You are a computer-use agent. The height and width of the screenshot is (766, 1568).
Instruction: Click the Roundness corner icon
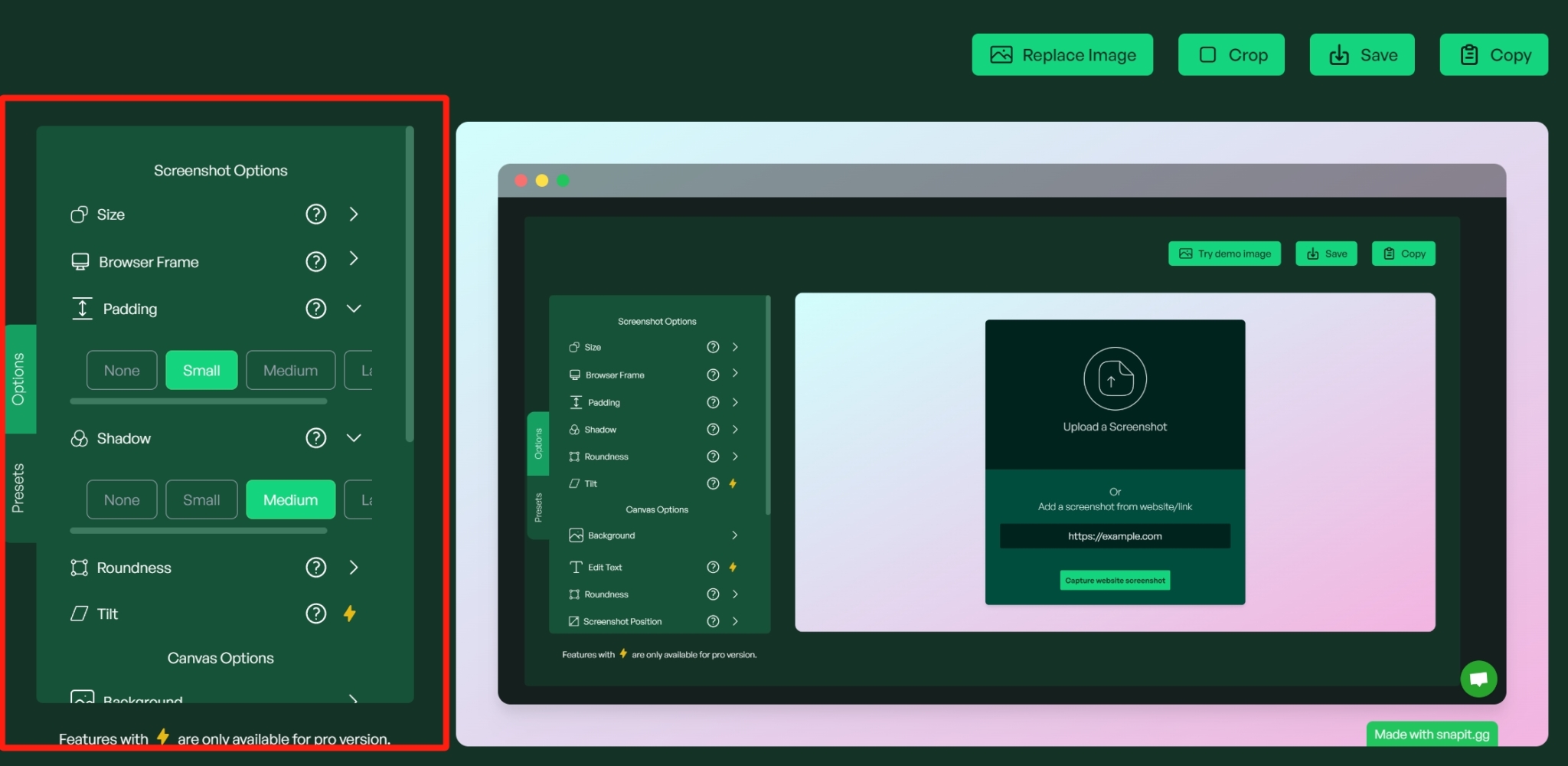point(80,567)
